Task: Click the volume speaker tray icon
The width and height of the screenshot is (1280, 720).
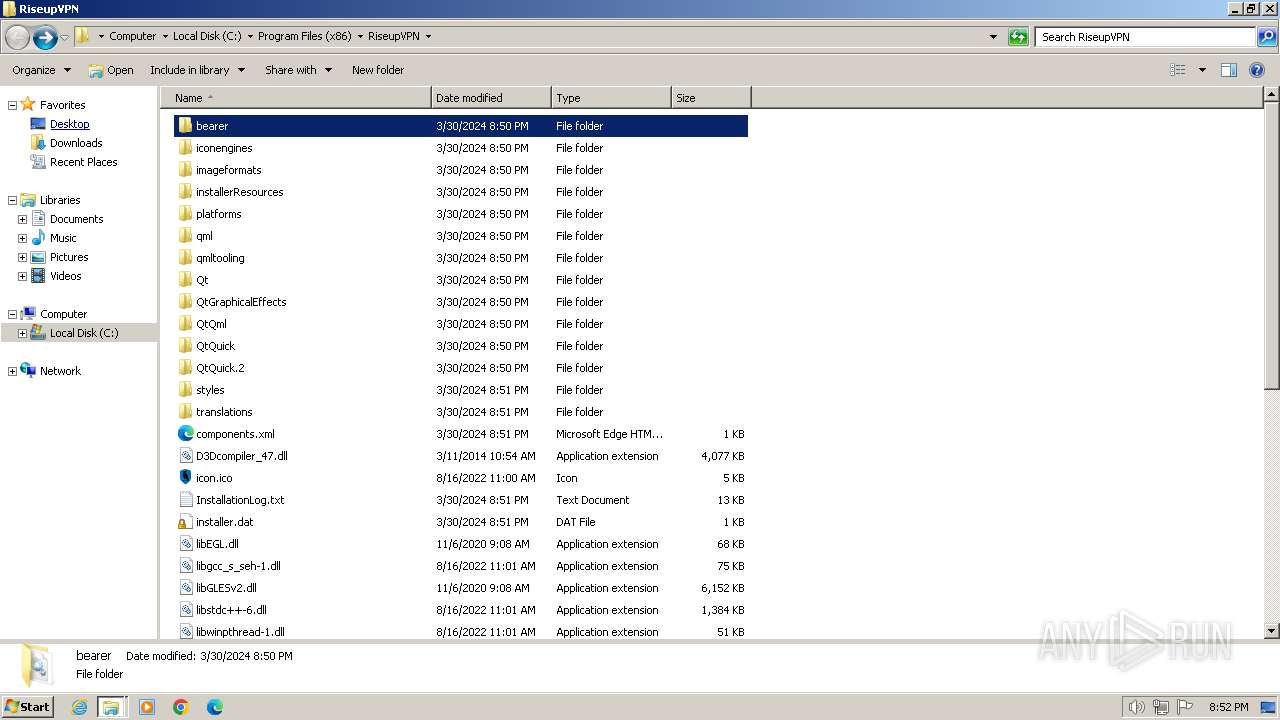Action: 1136,707
